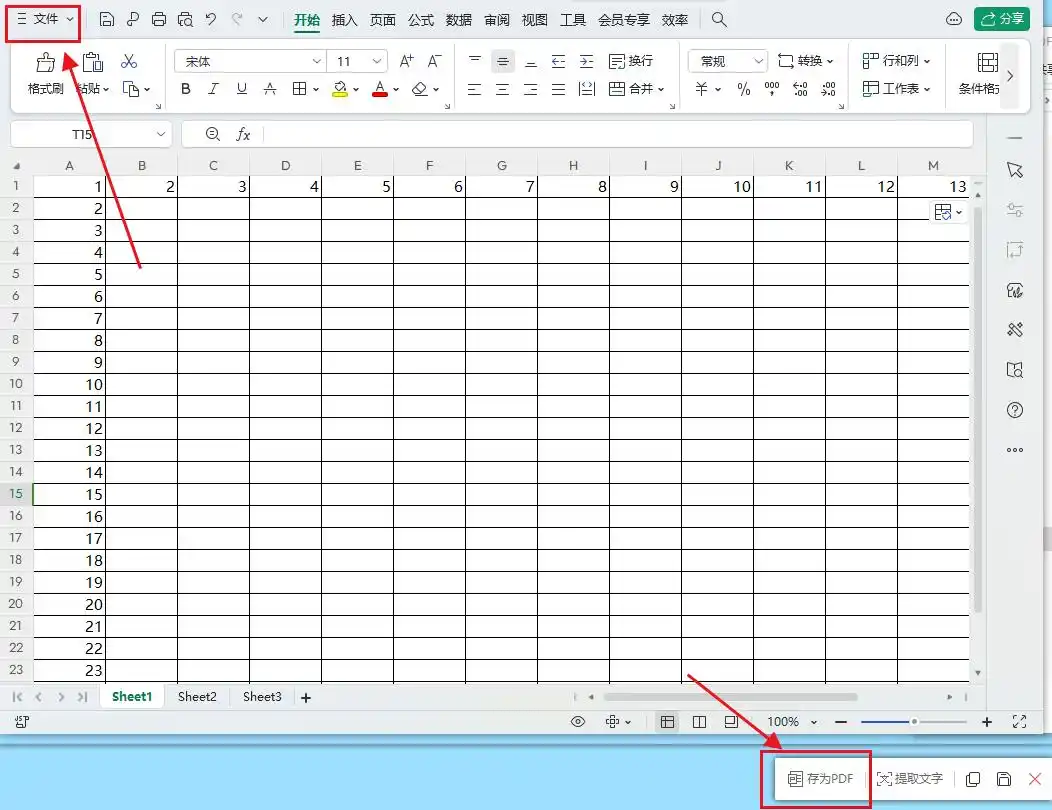Open Print Preview icon
The width and height of the screenshot is (1052, 810).
coord(185,19)
